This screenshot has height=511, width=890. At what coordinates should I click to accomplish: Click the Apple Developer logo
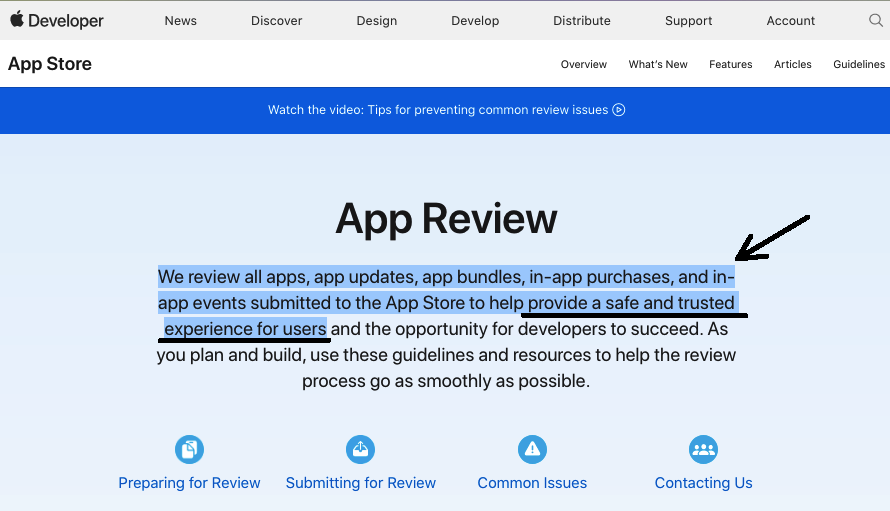click(x=57, y=20)
